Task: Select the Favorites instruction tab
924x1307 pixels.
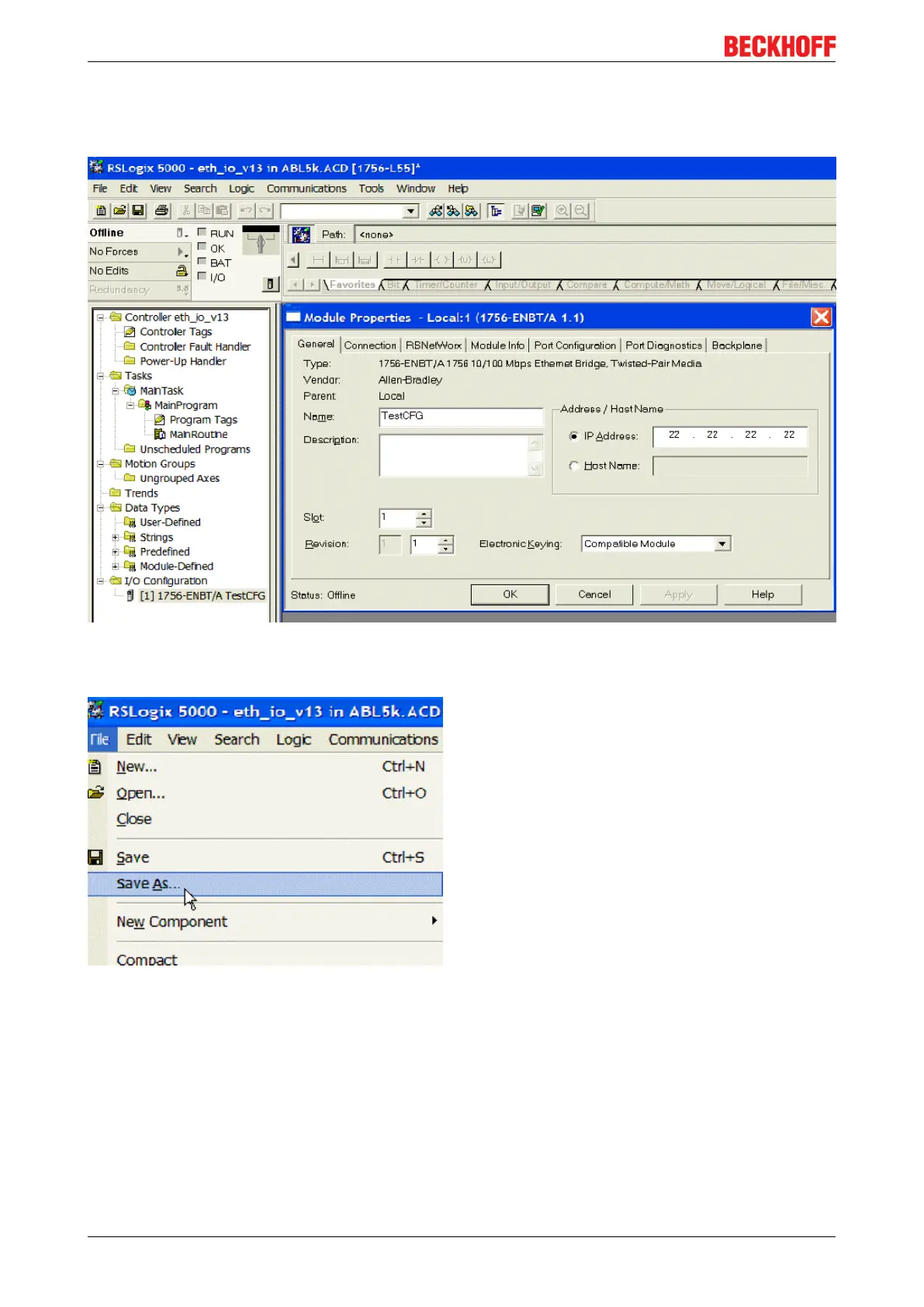Action: 351,285
